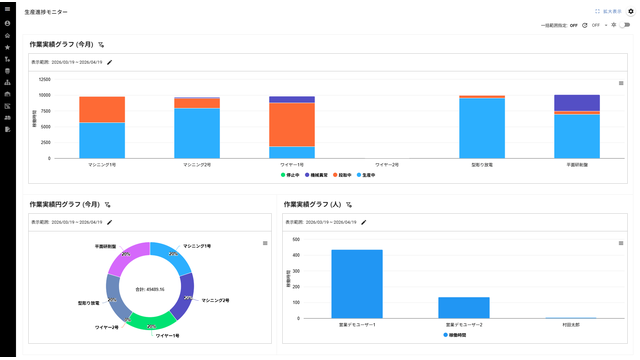
Task: Edit date range of donut chart pencil icon
Action: tap(109, 222)
